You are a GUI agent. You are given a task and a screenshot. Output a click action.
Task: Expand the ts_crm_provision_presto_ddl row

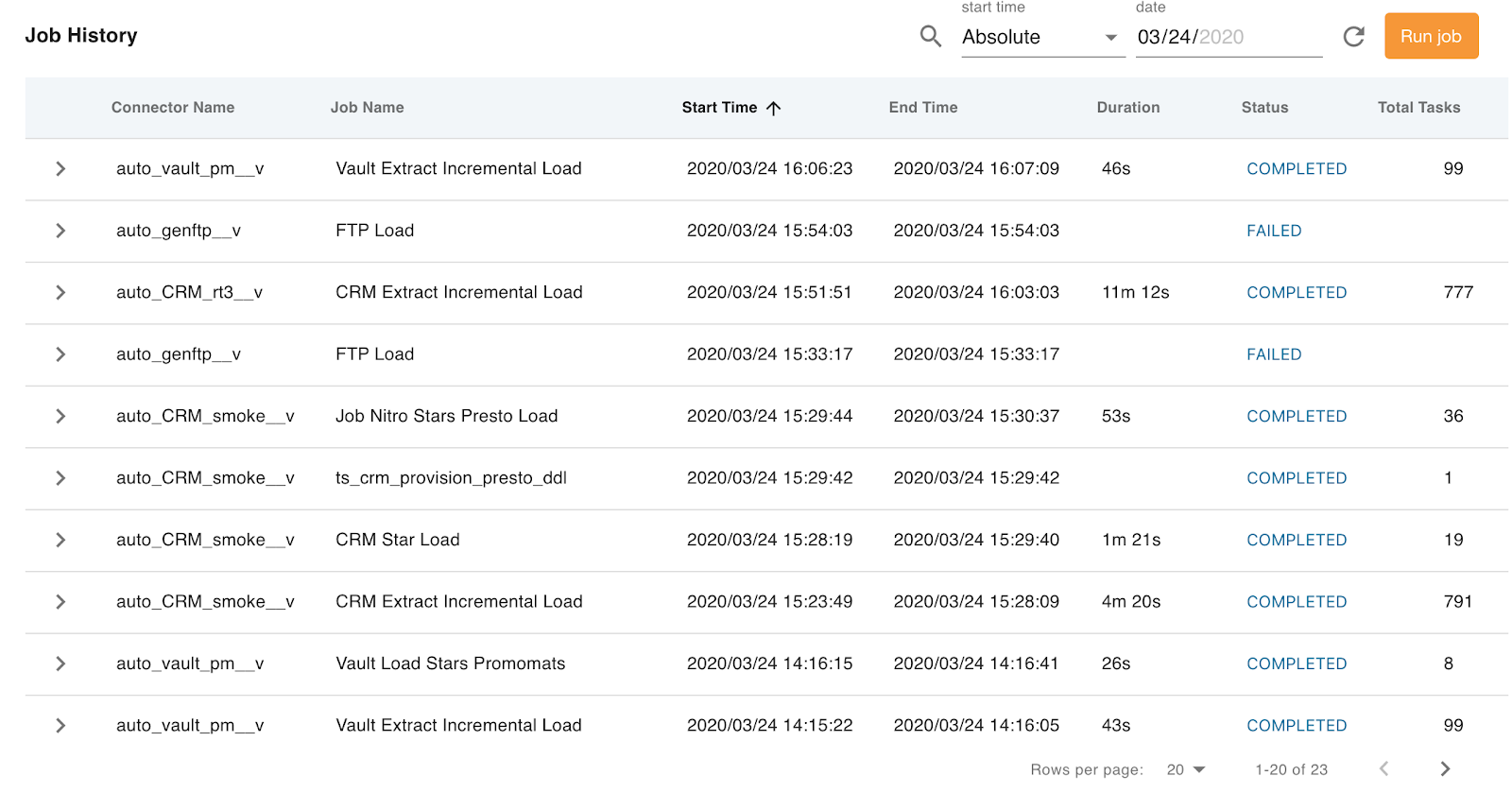click(x=60, y=478)
